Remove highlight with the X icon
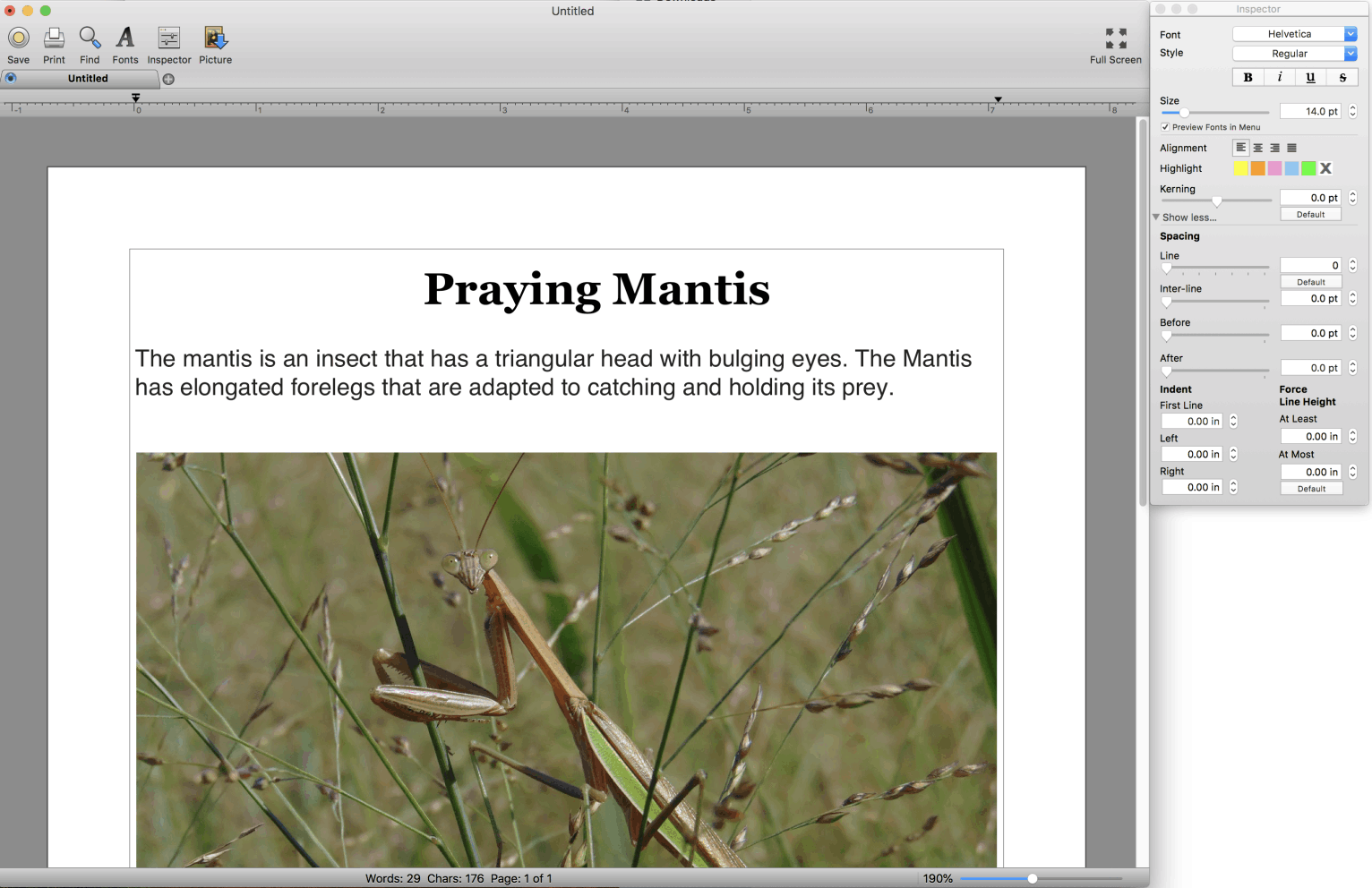 [1326, 168]
